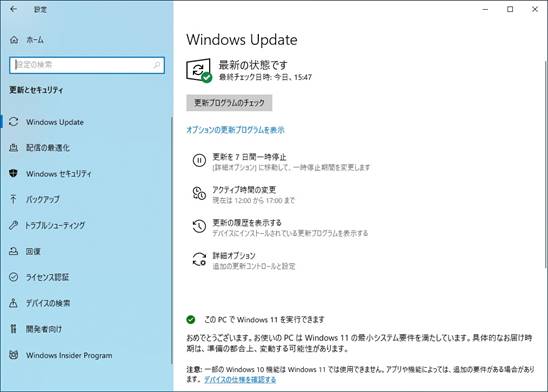
Task: Open 開発者向け section
Action: click(44, 329)
